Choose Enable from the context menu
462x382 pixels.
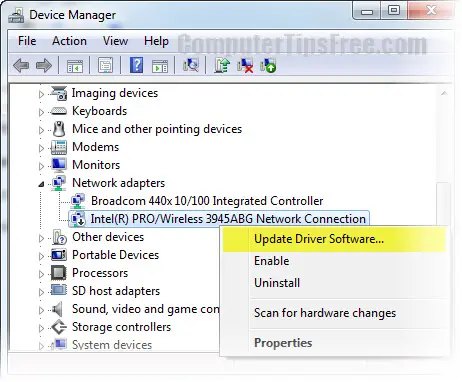click(x=334, y=261)
